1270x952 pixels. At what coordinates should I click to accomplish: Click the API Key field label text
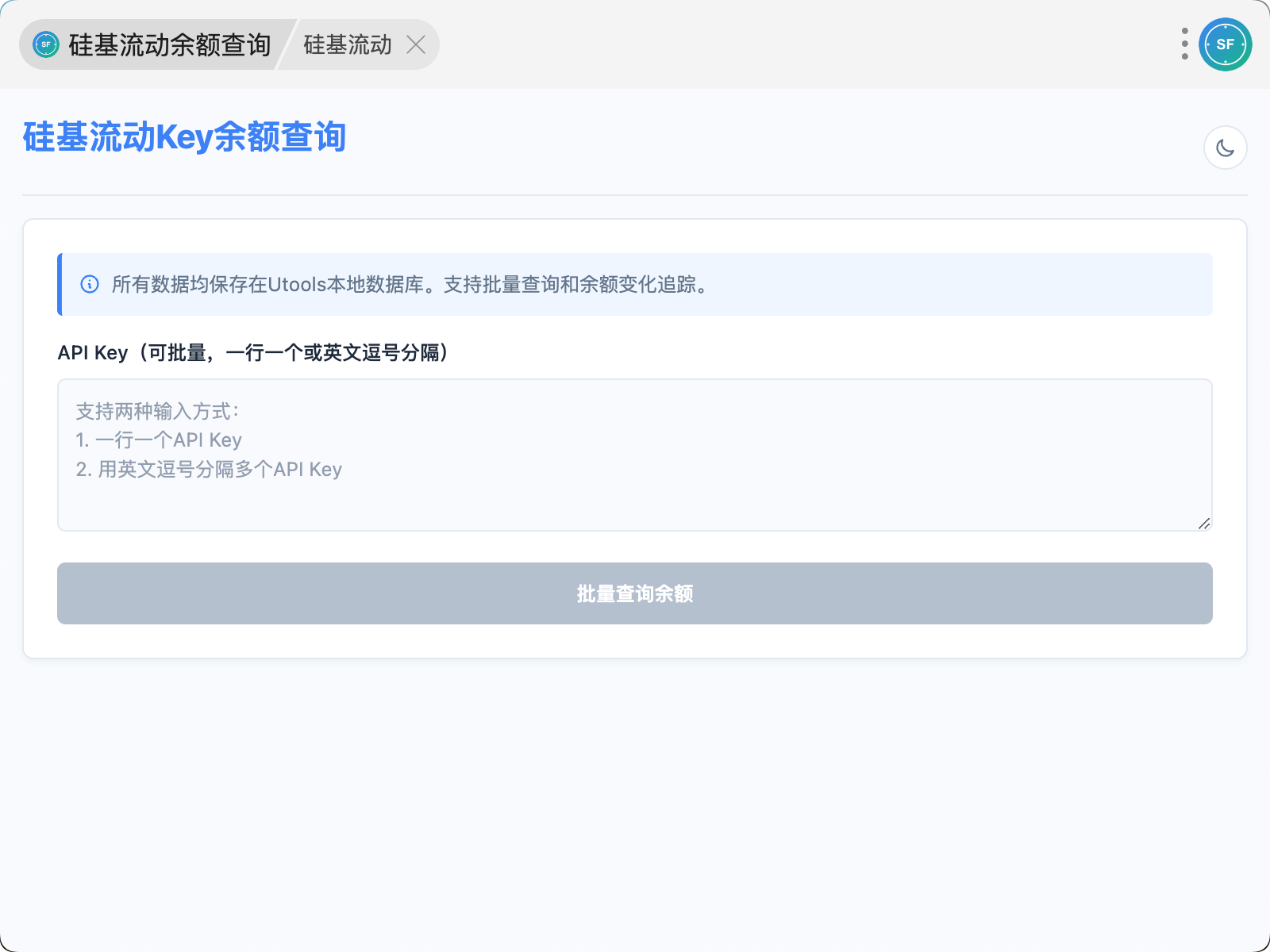tap(254, 352)
